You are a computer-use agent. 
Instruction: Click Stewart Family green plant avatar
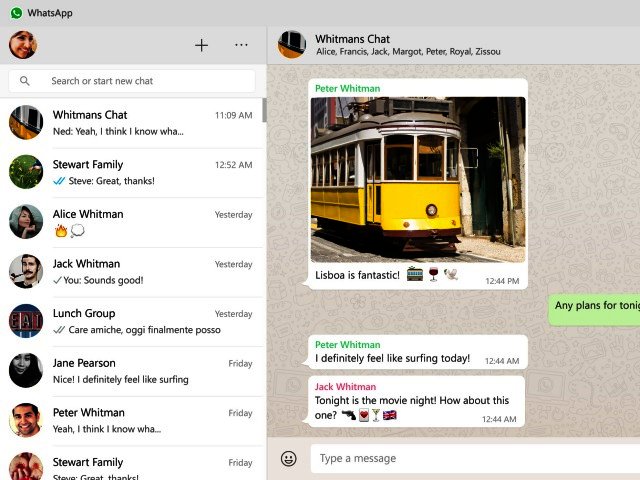26,172
